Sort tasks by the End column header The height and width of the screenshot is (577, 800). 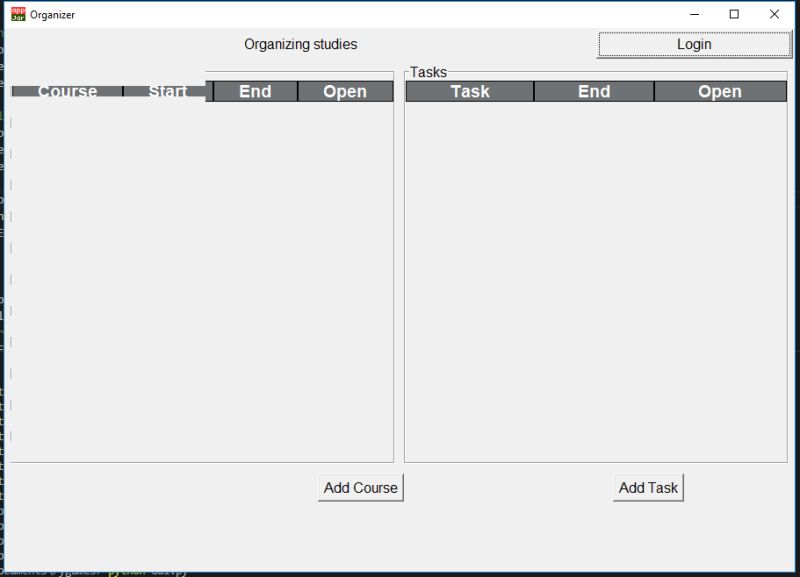pos(592,91)
